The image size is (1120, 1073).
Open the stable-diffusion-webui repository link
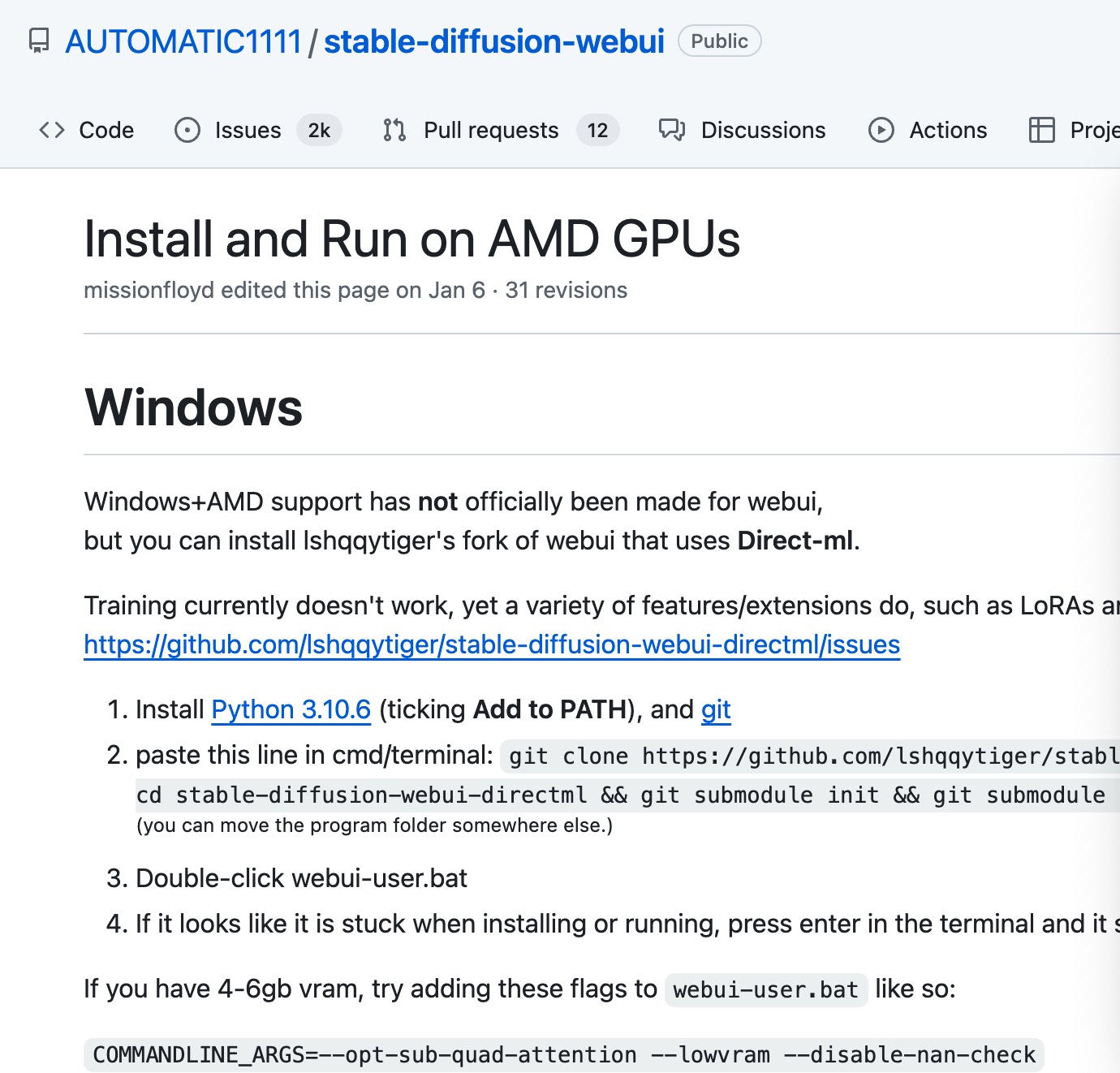(494, 41)
